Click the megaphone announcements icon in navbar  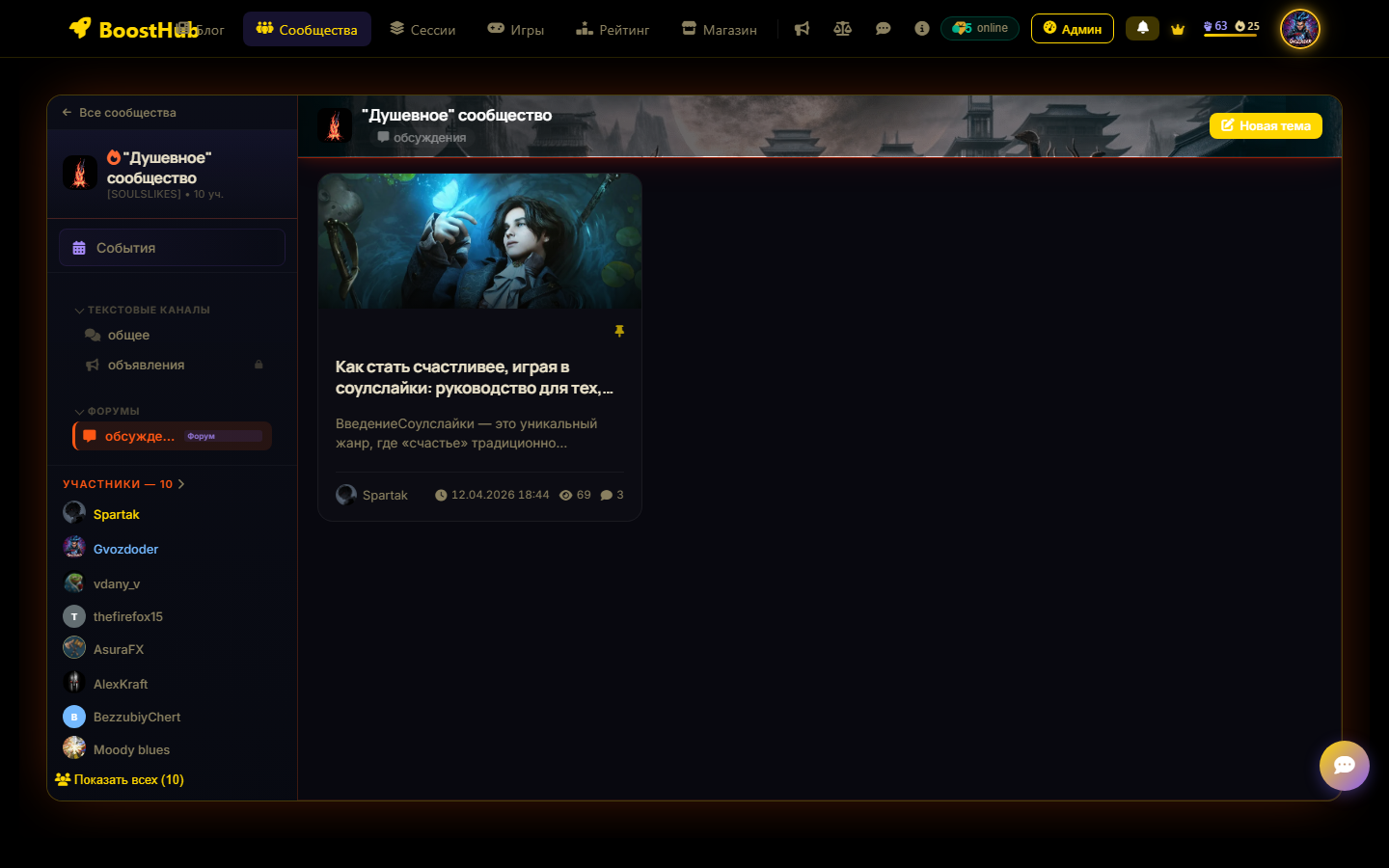click(x=802, y=29)
